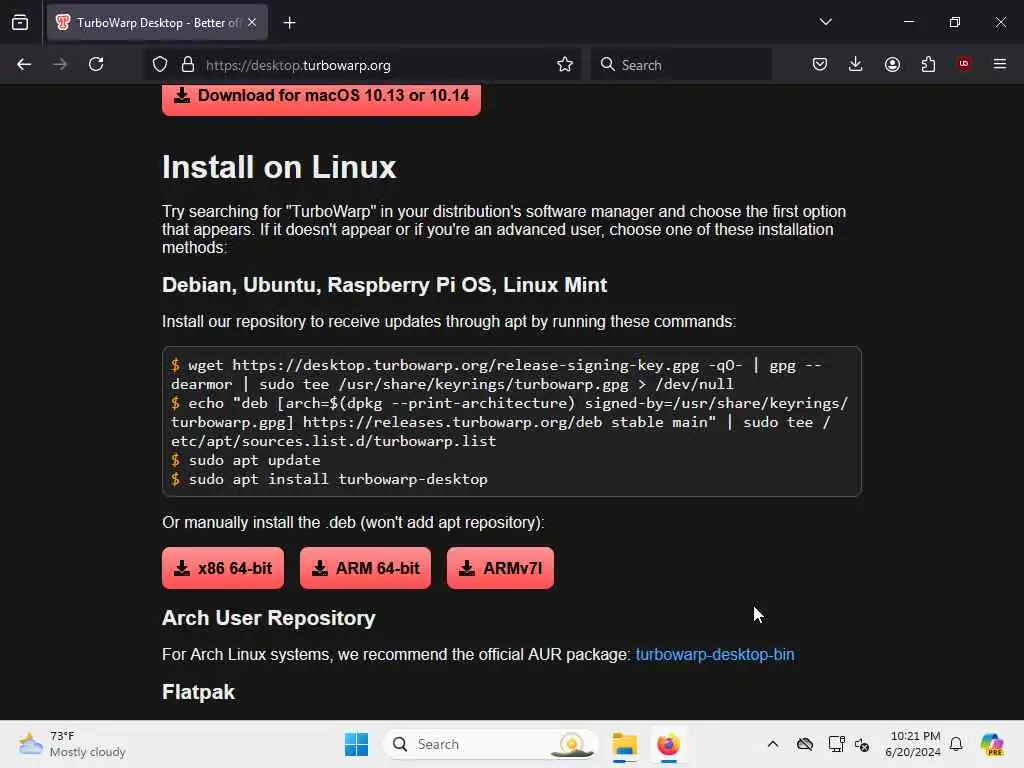Click the 'Debian, Ubuntu, Raspberry Pi OS' heading

(385, 285)
